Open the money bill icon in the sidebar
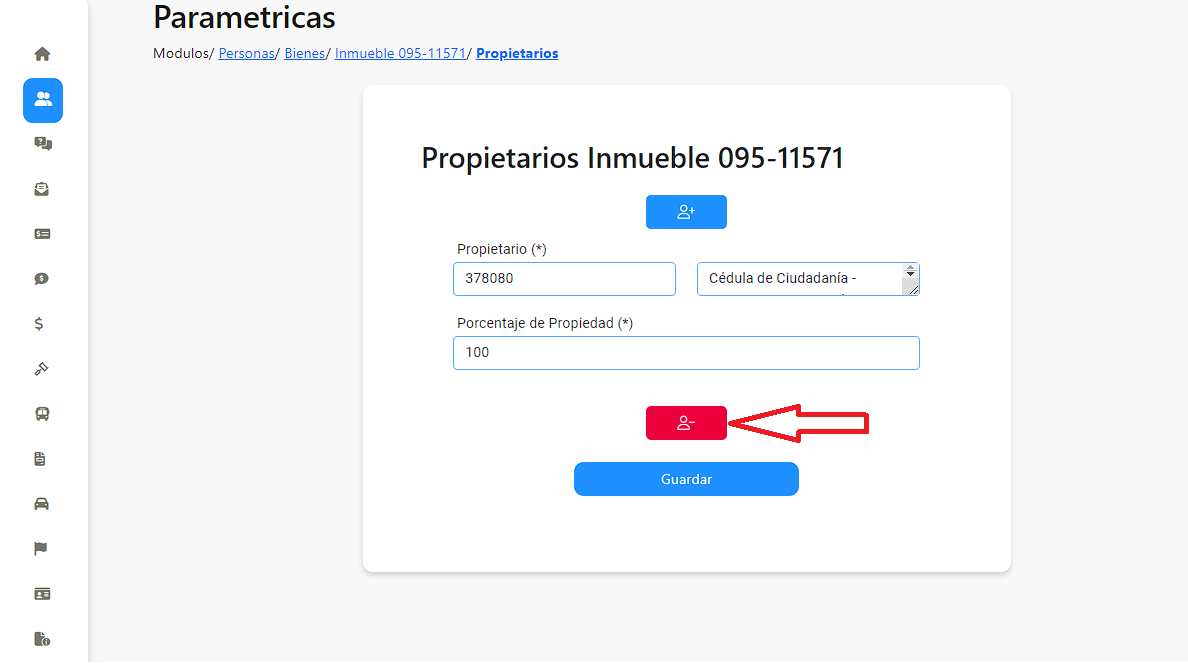 point(42,234)
